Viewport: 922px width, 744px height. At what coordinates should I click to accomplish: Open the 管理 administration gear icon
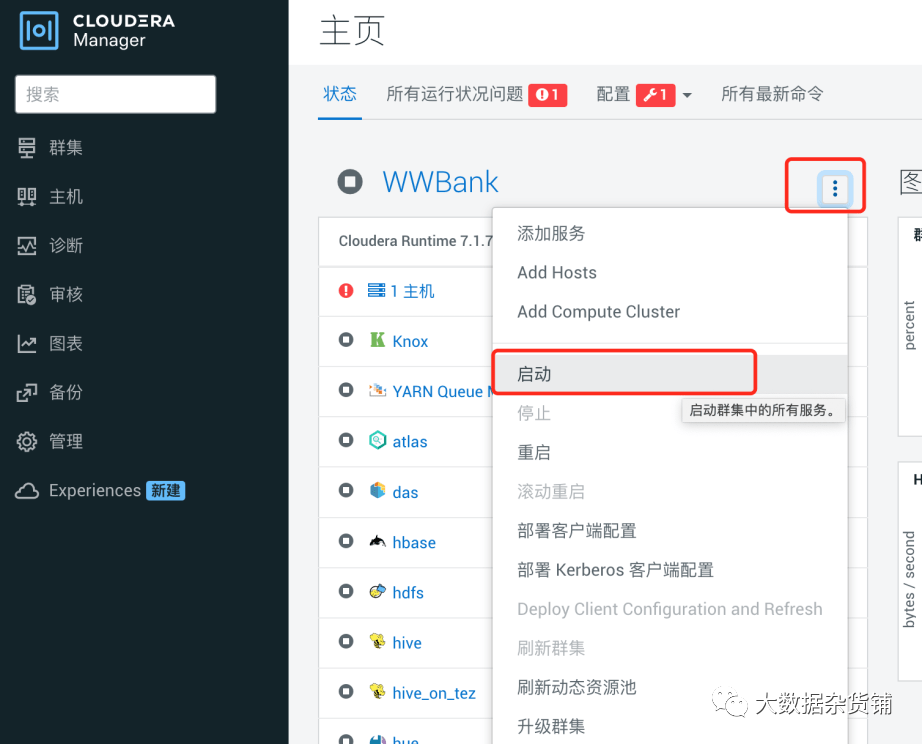pyautogui.click(x=26, y=441)
